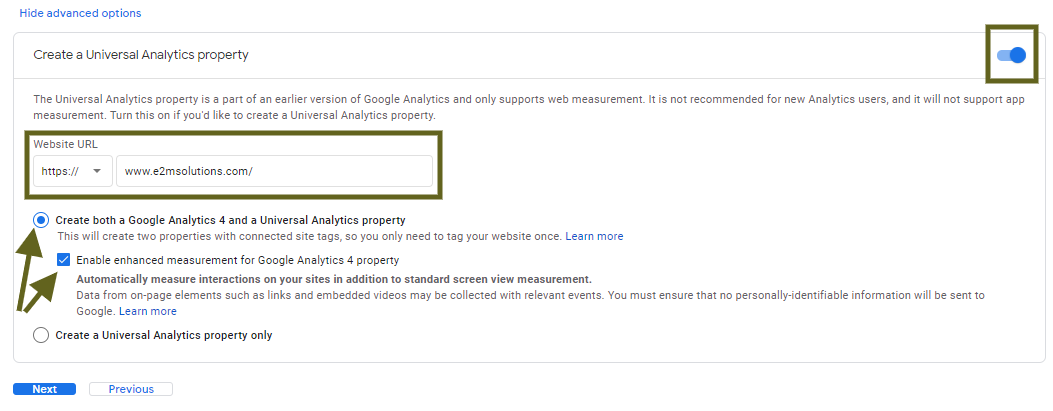Click the Website URL text field
Image resolution: width=1053 pixels, height=411 pixels.
pos(274,171)
